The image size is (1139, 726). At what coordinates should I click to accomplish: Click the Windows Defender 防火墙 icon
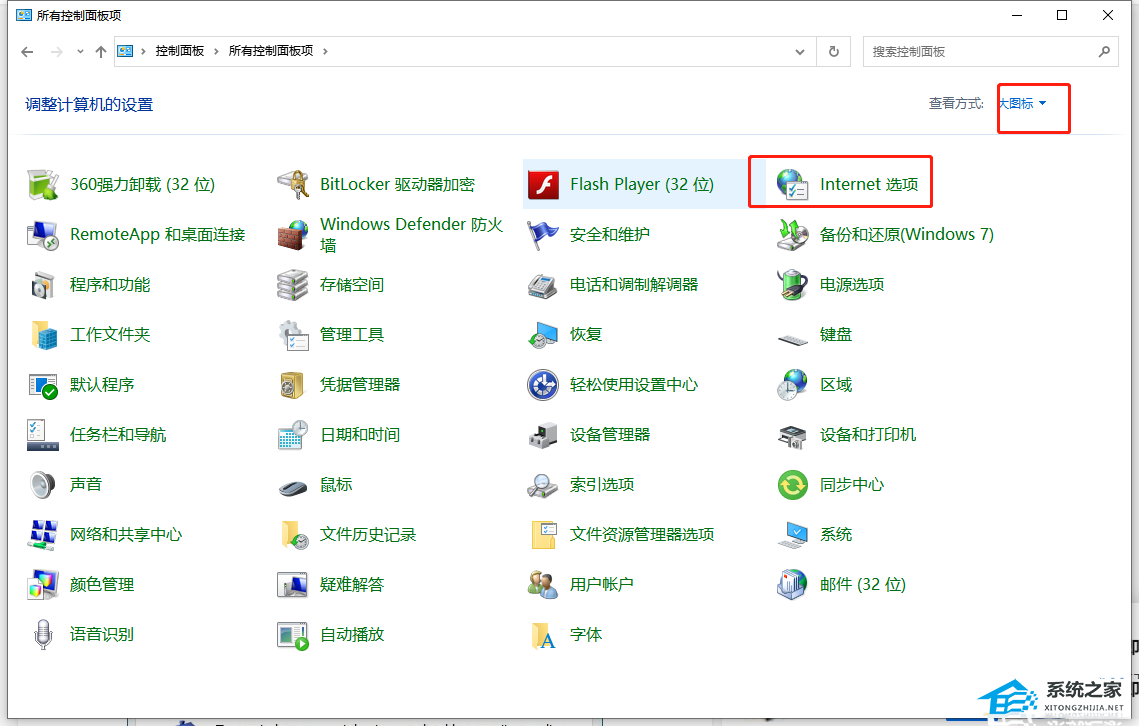point(292,235)
